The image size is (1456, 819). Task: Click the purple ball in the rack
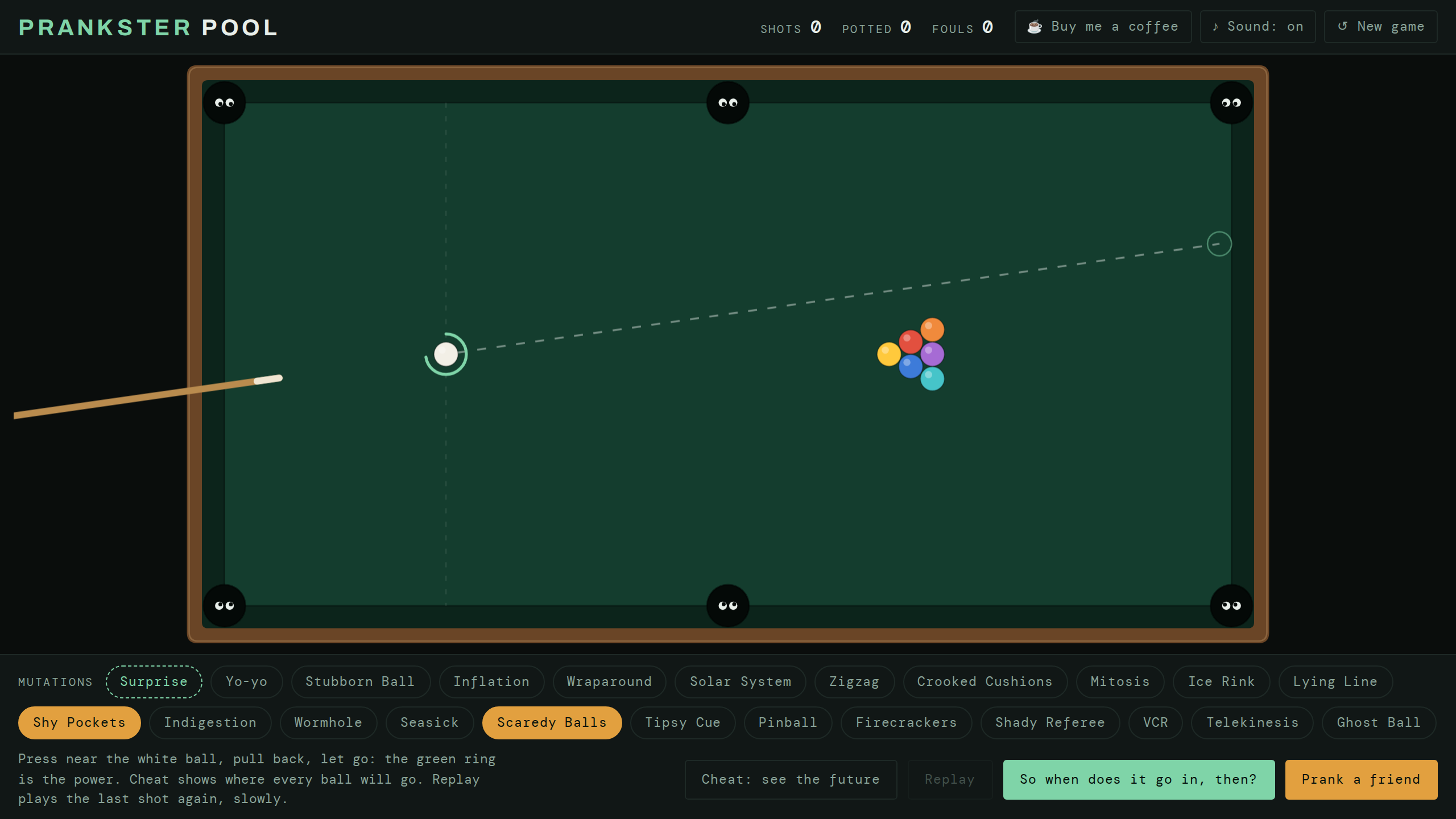click(x=932, y=354)
